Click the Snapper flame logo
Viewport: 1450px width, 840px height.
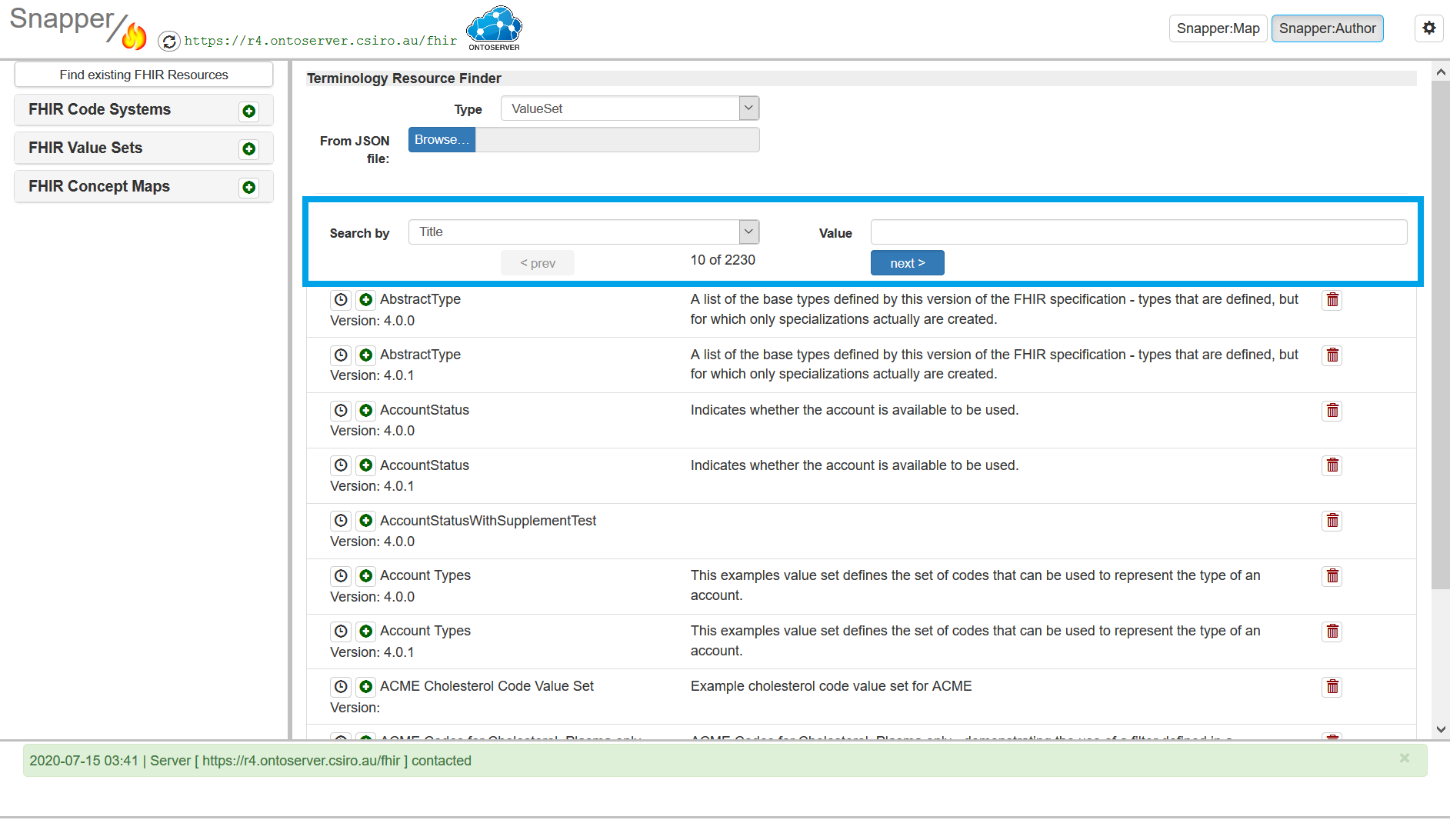pyautogui.click(x=134, y=35)
